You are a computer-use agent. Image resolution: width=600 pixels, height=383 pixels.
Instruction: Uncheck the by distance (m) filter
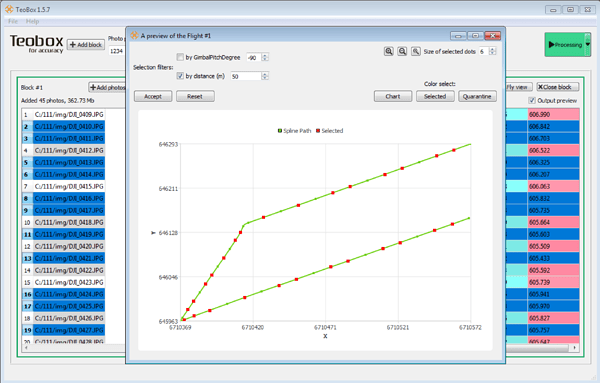180,76
